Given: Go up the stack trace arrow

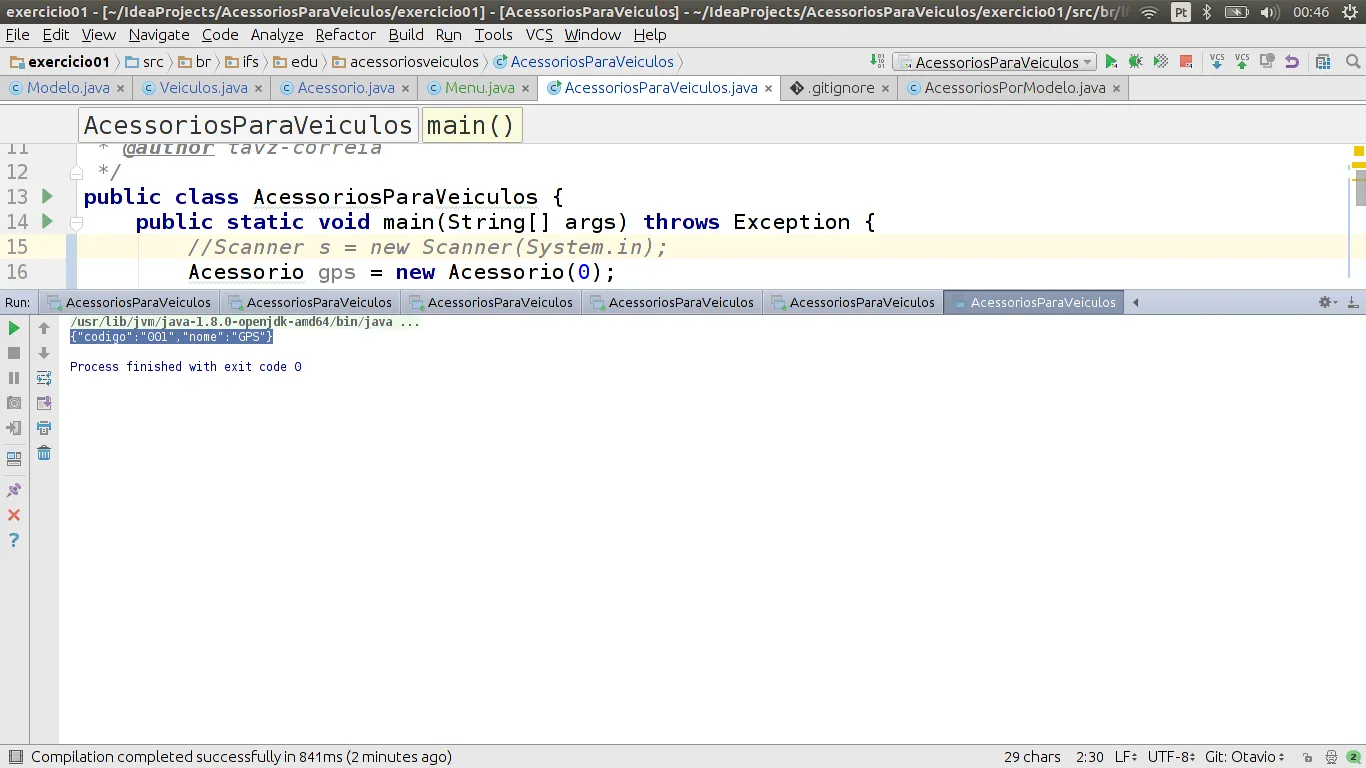Looking at the screenshot, I should point(44,328).
